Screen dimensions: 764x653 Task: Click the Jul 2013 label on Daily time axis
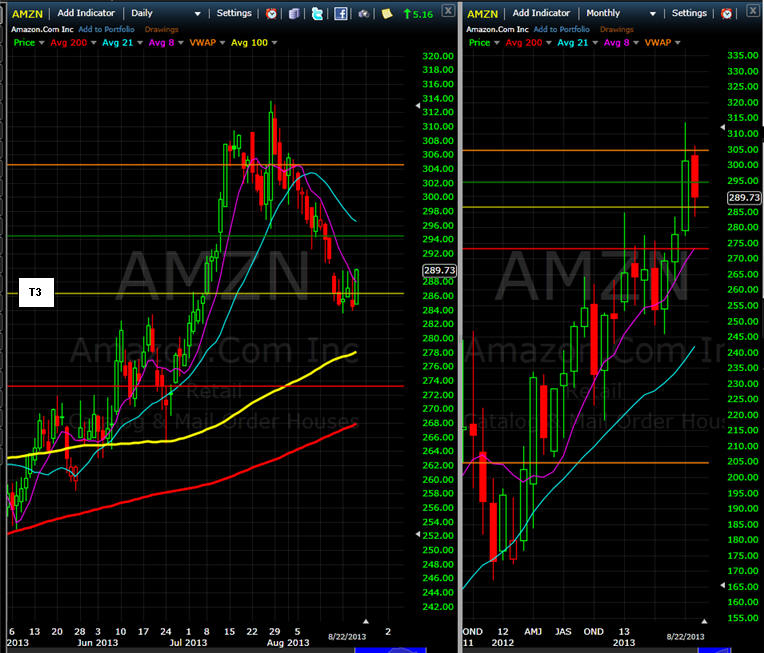188,643
